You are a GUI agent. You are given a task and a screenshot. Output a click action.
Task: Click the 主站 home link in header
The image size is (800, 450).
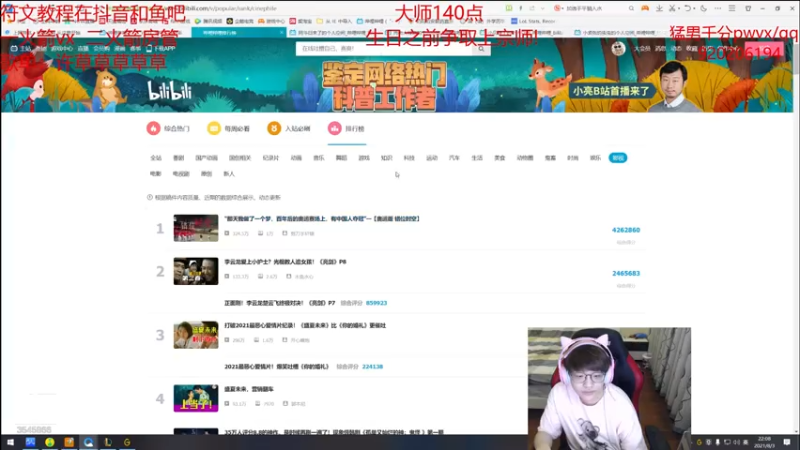pos(21,48)
